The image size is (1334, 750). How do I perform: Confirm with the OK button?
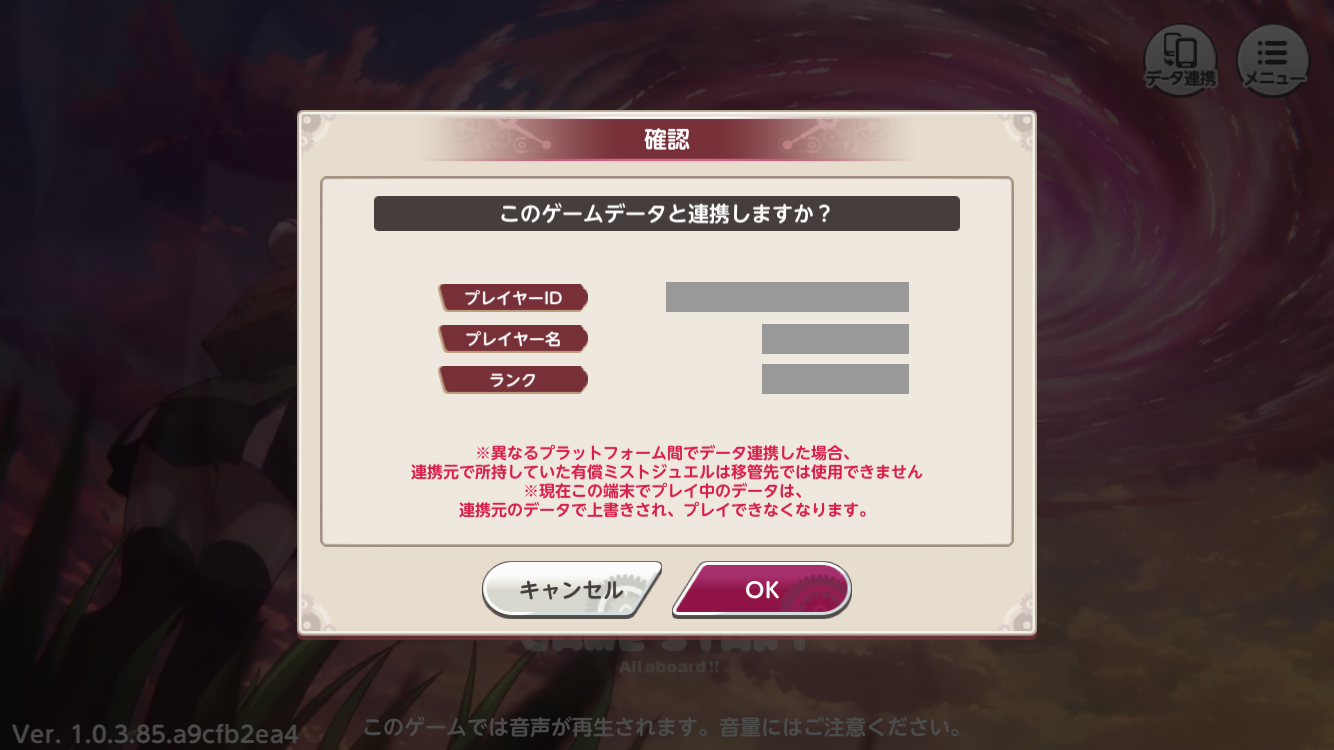pyautogui.click(x=762, y=589)
